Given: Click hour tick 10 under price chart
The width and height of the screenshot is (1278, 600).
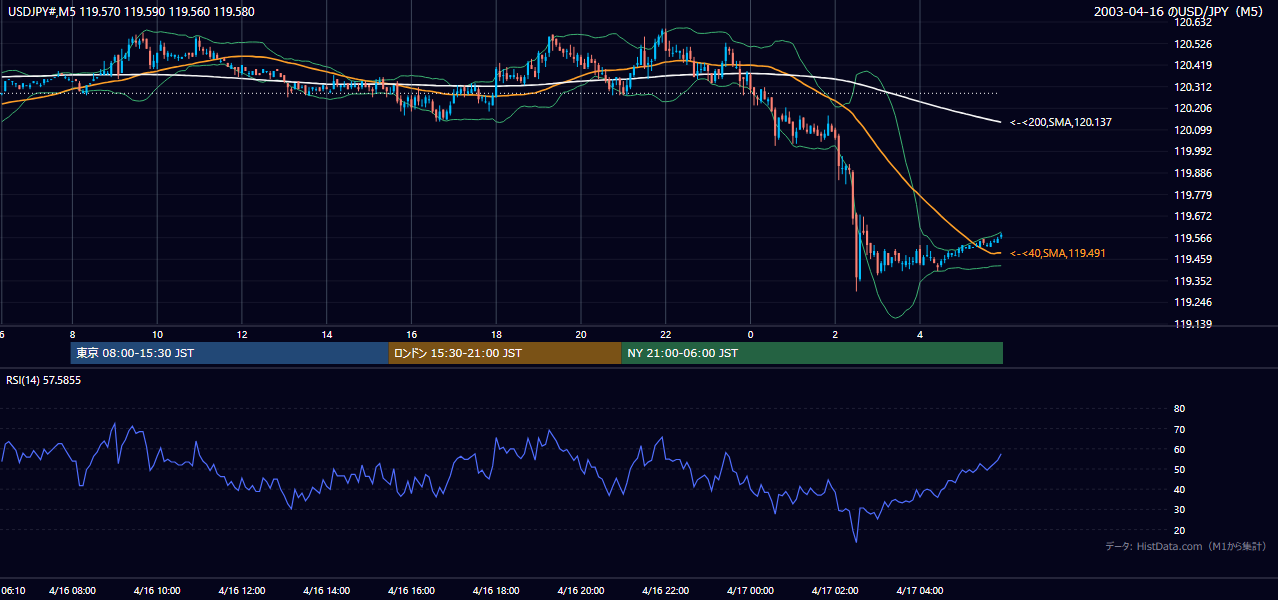Looking at the screenshot, I should click(157, 334).
